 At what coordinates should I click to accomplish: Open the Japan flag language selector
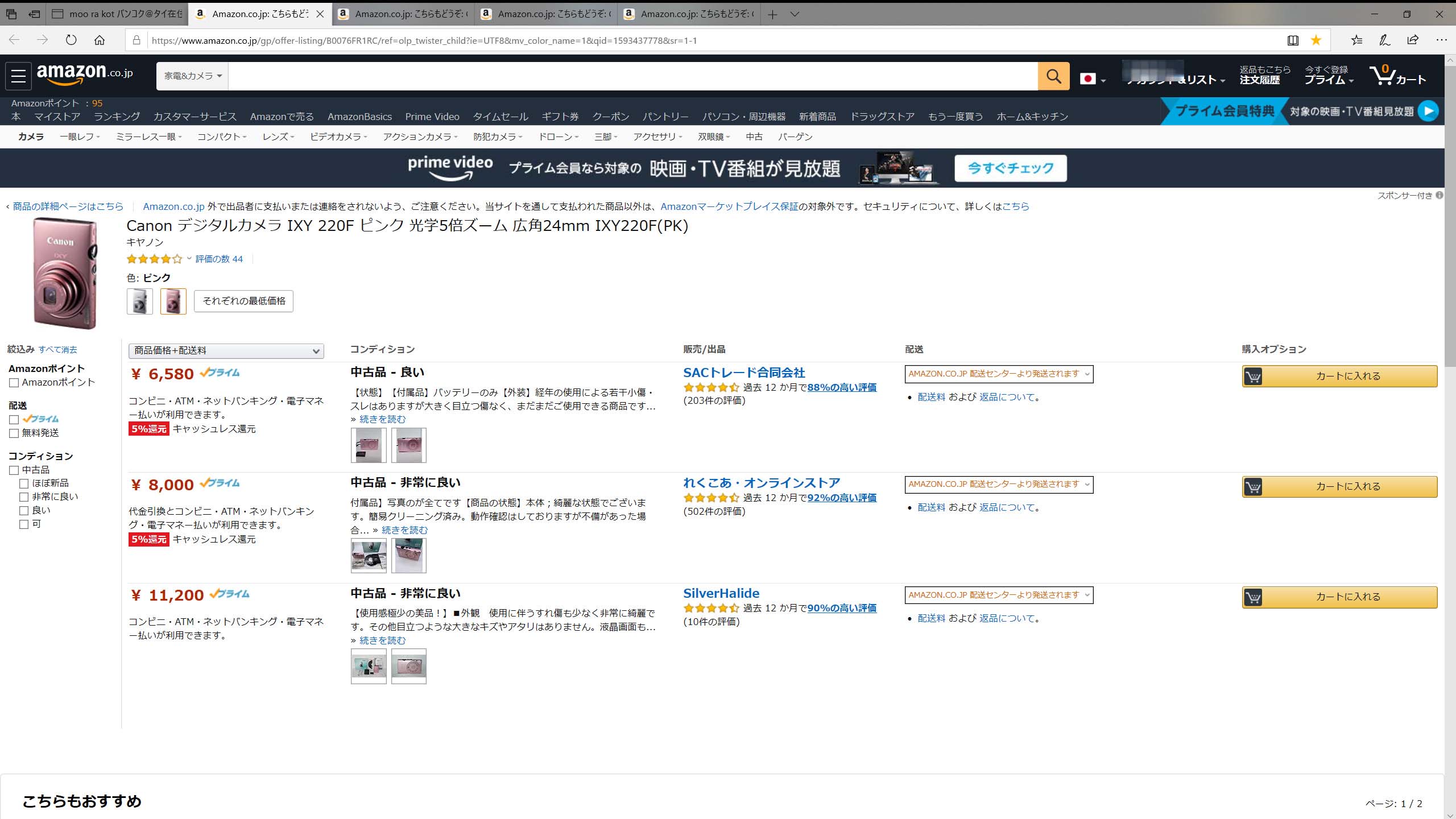1093,79
